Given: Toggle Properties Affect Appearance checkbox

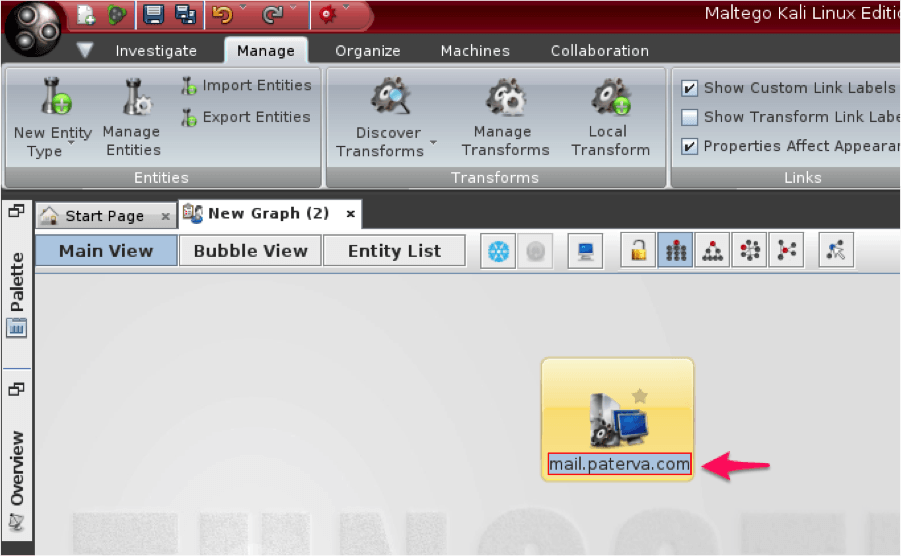Looking at the screenshot, I should 690,146.
